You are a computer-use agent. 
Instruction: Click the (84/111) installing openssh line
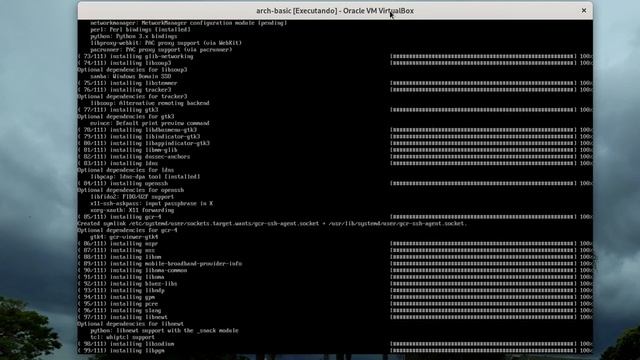(122, 183)
